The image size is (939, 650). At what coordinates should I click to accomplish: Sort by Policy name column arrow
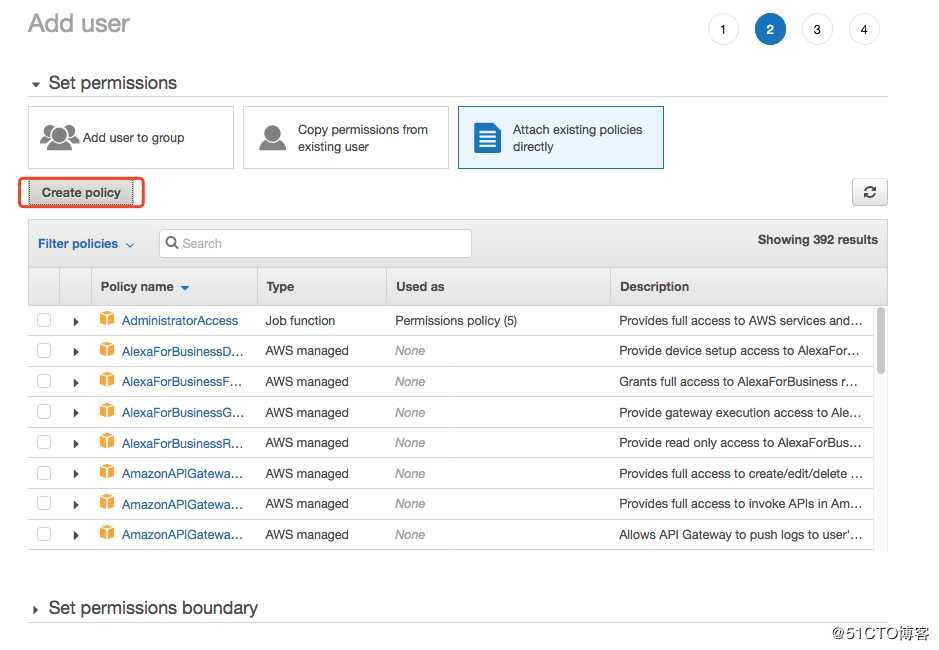click(x=185, y=288)
